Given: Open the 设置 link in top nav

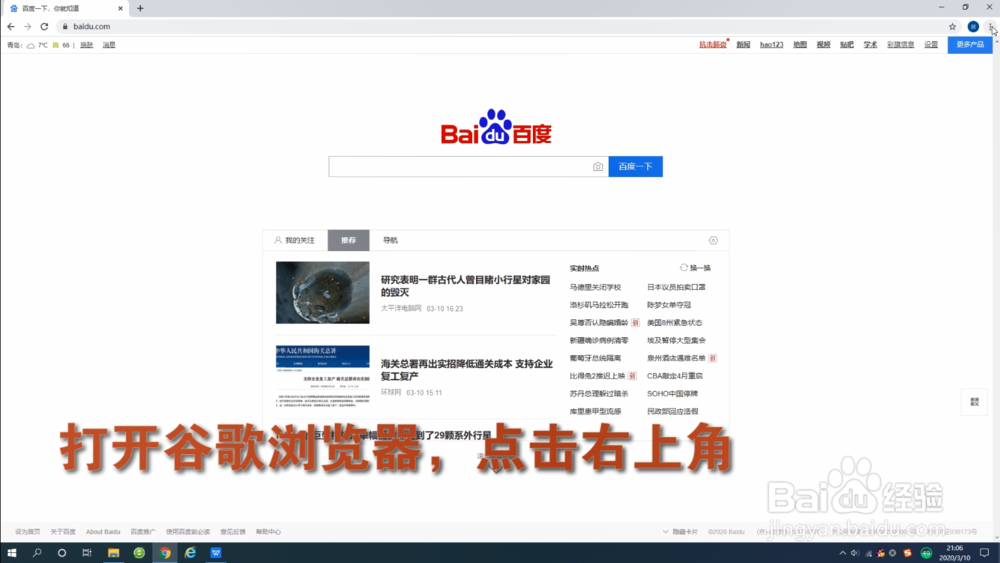Looking at the screenshot, I should pos(931,45).
